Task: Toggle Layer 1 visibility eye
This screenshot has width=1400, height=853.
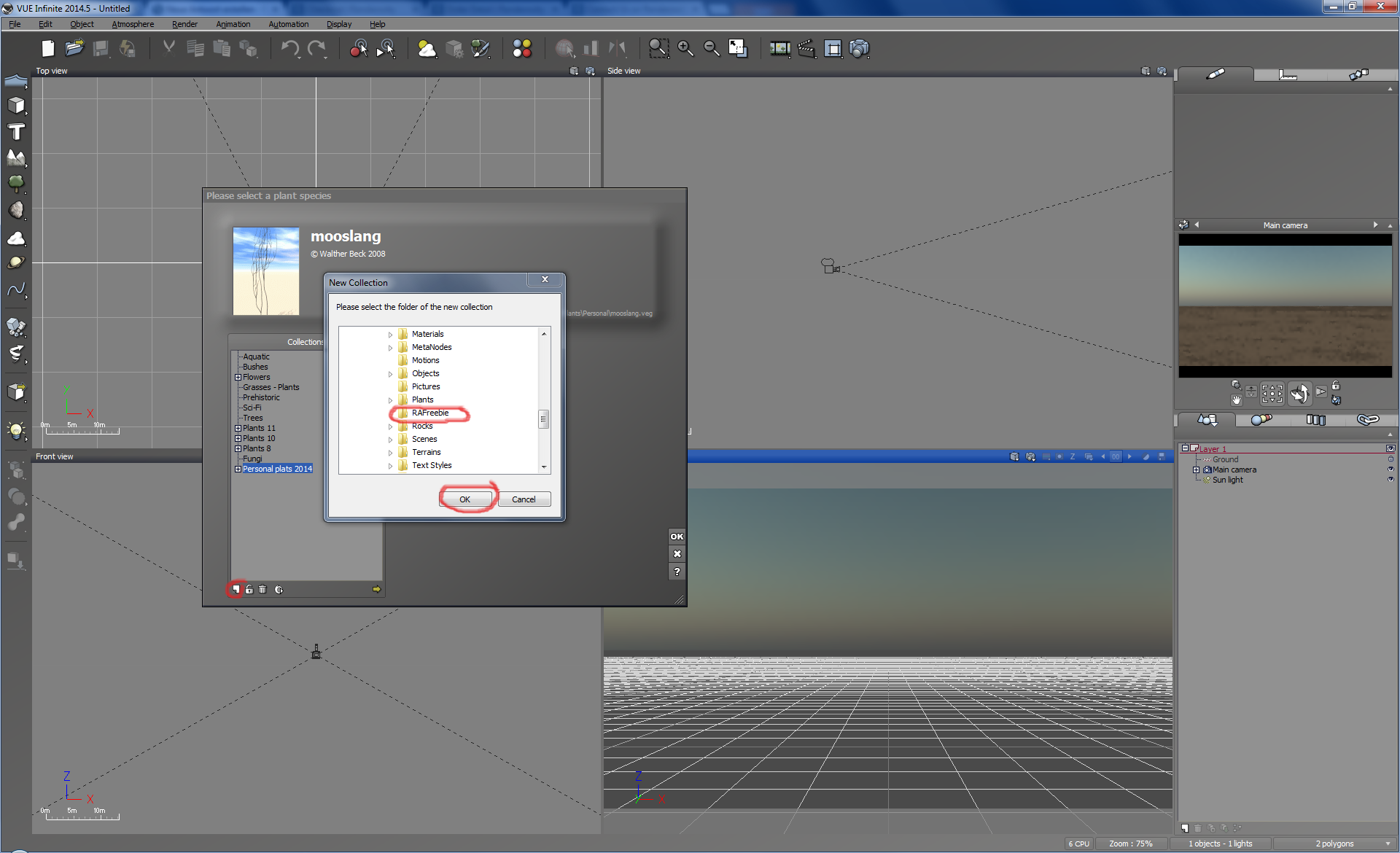Action: (x=1390, y=448)
